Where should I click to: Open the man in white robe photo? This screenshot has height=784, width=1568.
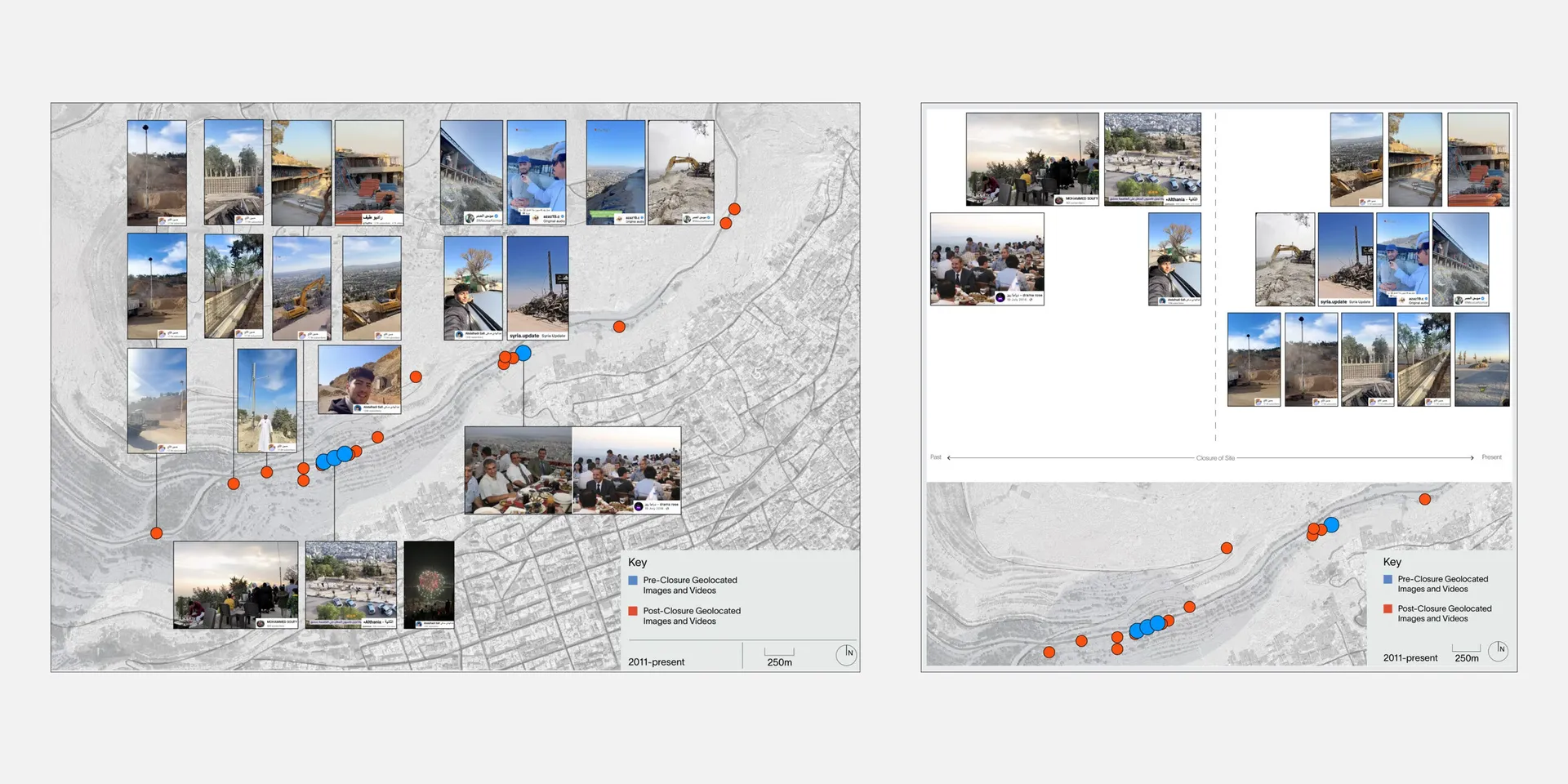[x=267, y=401]
